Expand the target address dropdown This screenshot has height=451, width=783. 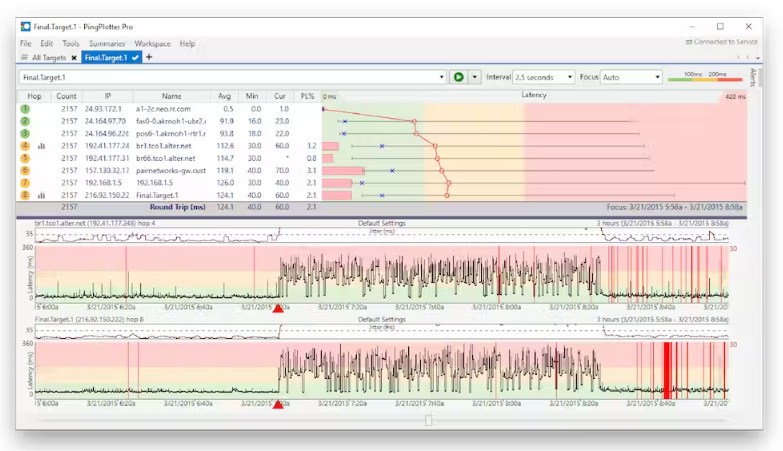[441, 77]
